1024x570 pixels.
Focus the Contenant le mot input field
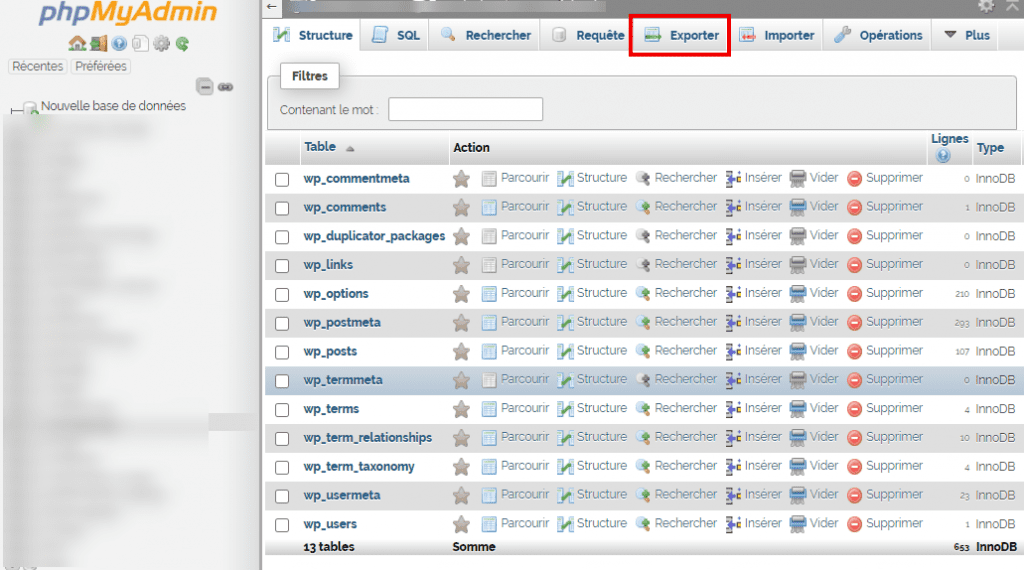click(465, 109)
